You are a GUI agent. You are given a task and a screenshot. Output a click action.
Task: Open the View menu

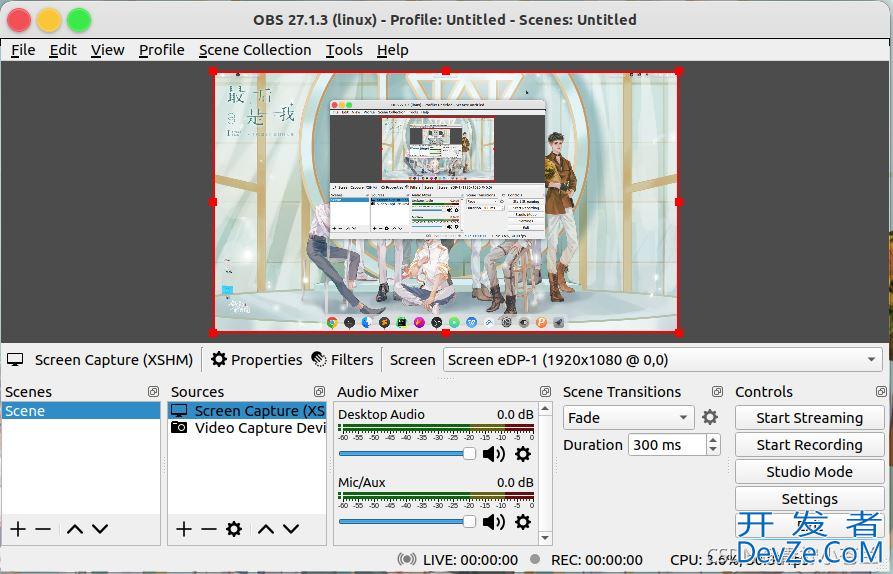[x=108, y=50]
